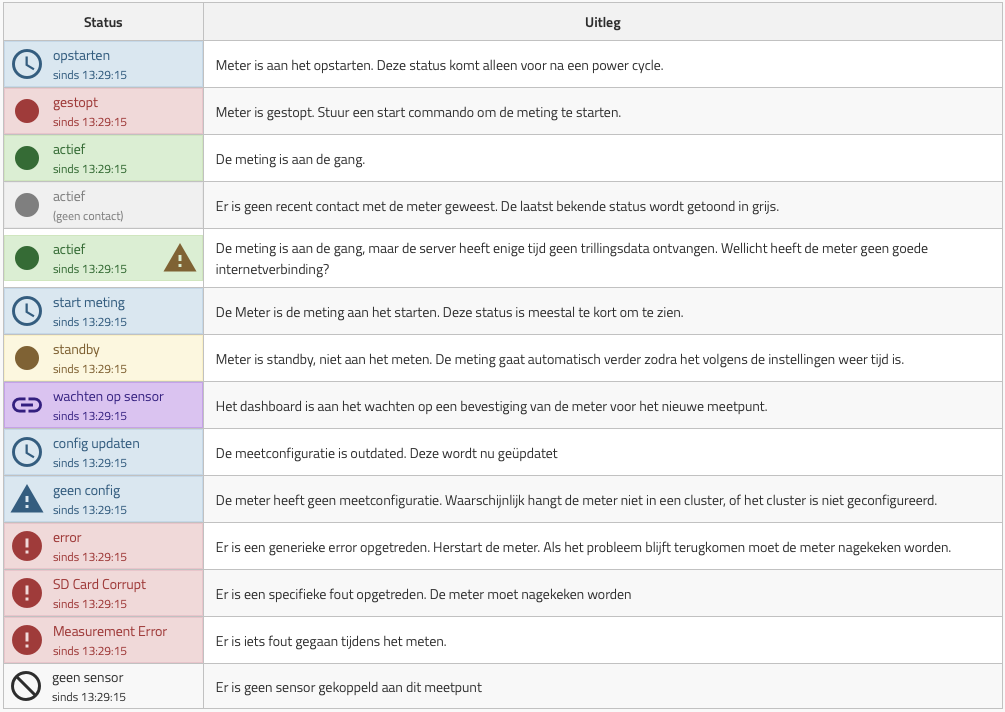Click the clock icon beside 'opstarten'
1005x712 pixels.
click(27, 64)
